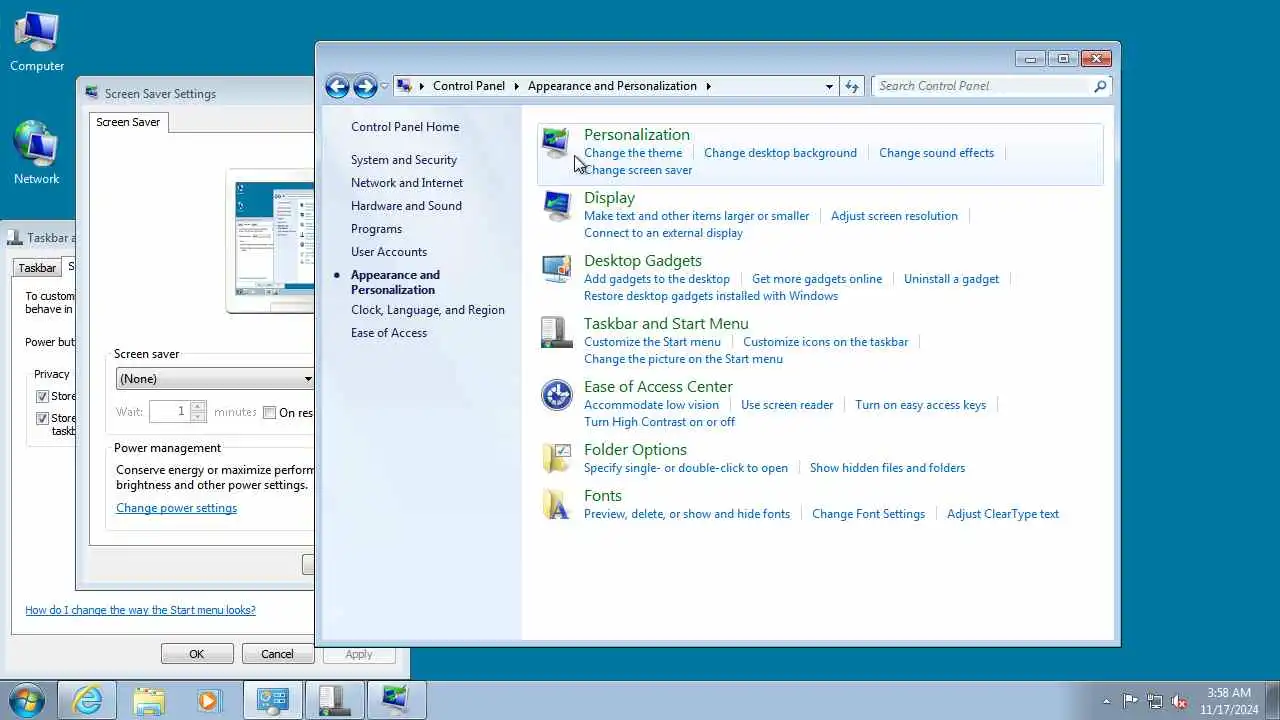Click Get more gadgets online link

817,279
